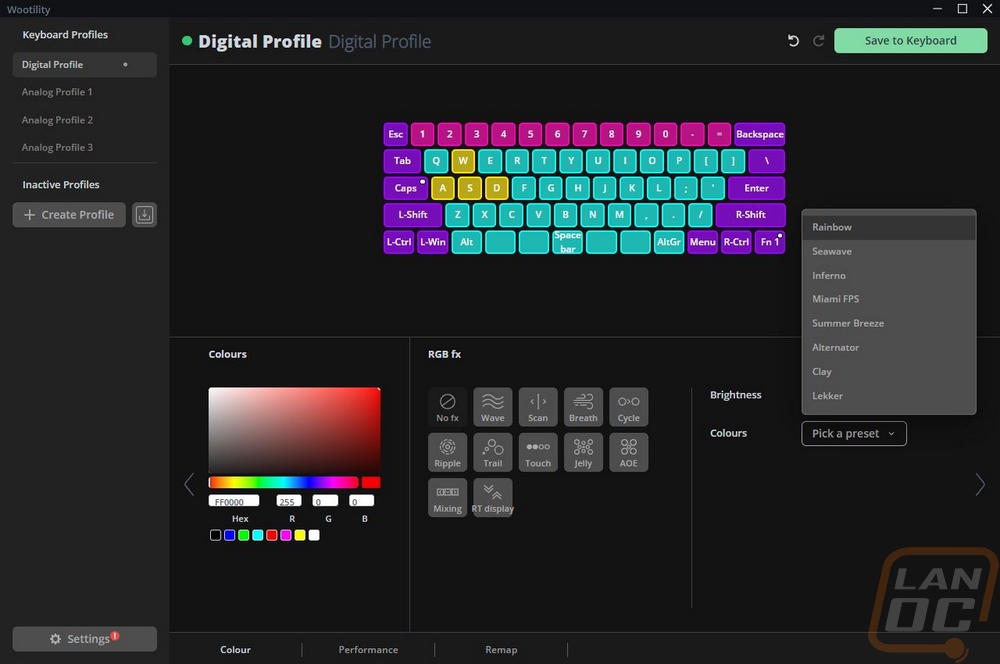Screen dimensions: 1000x664
Task: Activate the RT display effect
Action: [492, 497]
